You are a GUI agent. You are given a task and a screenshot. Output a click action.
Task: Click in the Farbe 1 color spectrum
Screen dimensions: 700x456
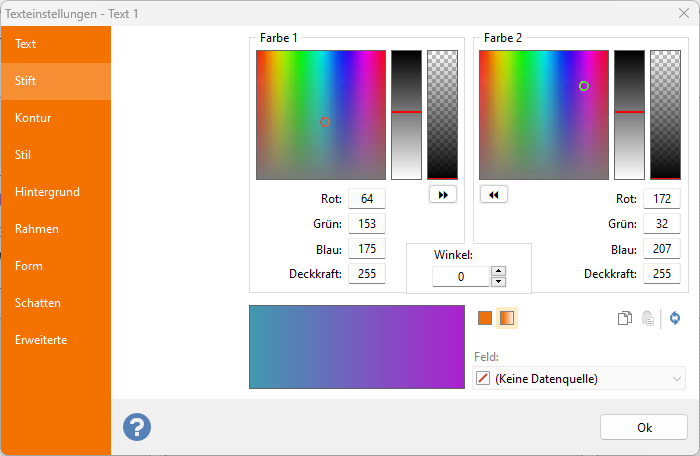coord(320,114)
